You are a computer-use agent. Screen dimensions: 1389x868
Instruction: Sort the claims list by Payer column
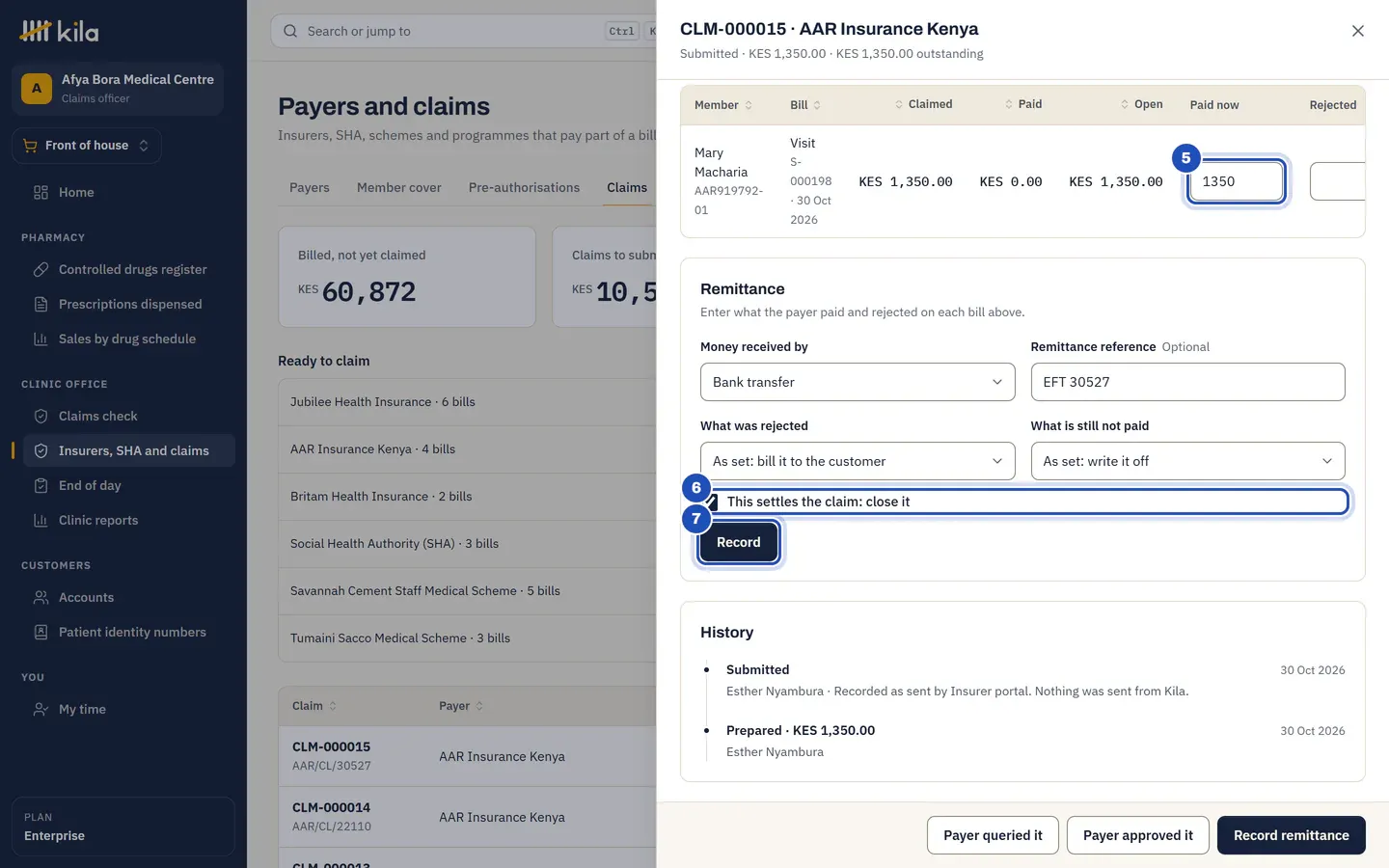(461, 706)
